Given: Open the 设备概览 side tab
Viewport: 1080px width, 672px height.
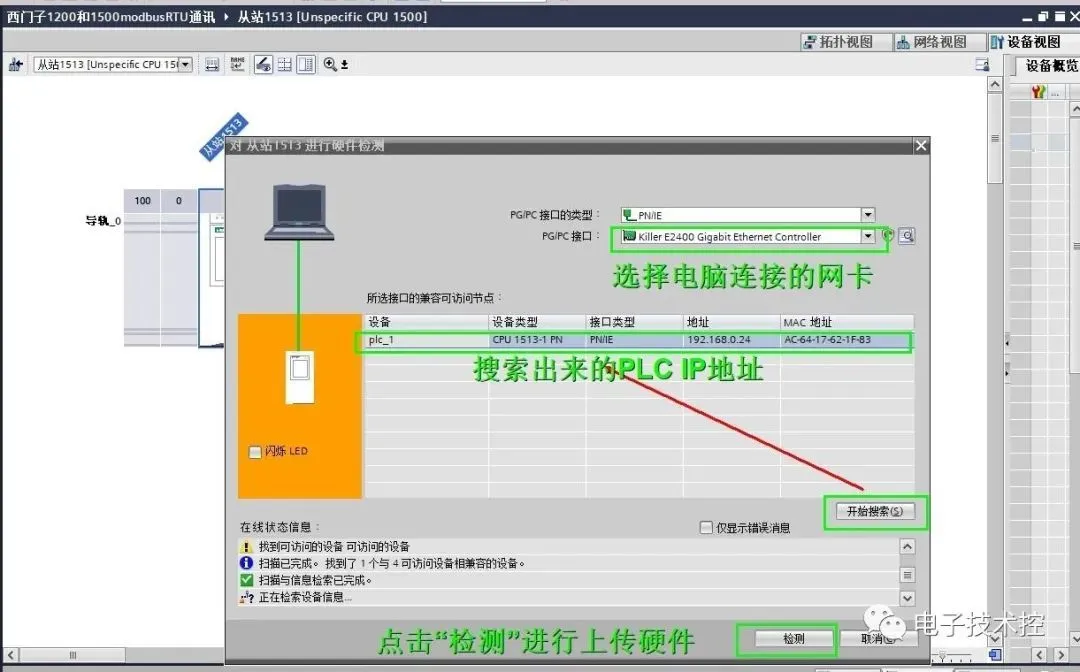Looking at the screenshot, I should click(x=1050, y=66).
